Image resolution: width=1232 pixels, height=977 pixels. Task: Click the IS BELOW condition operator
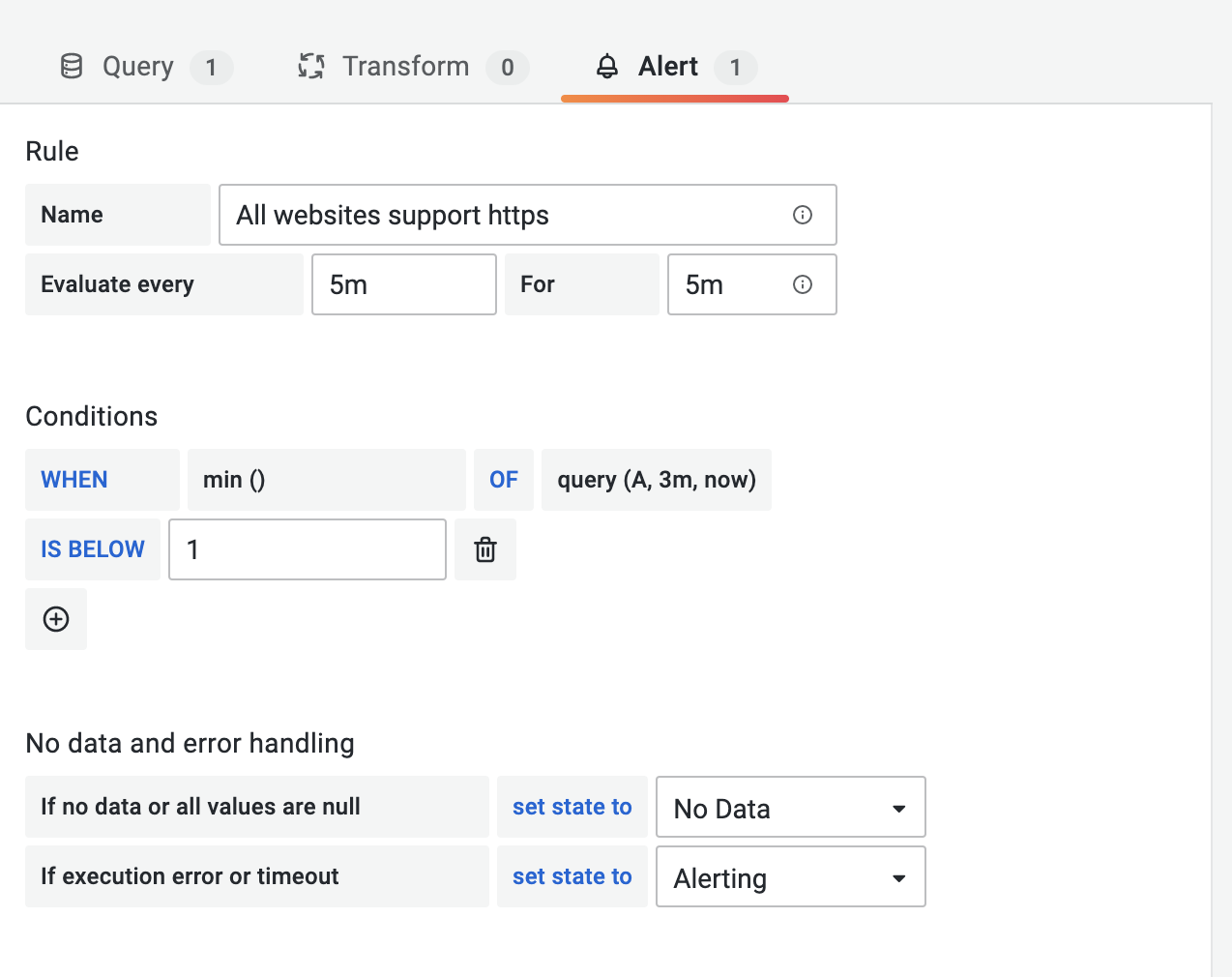pyautogui.click(x=92, y=549)
